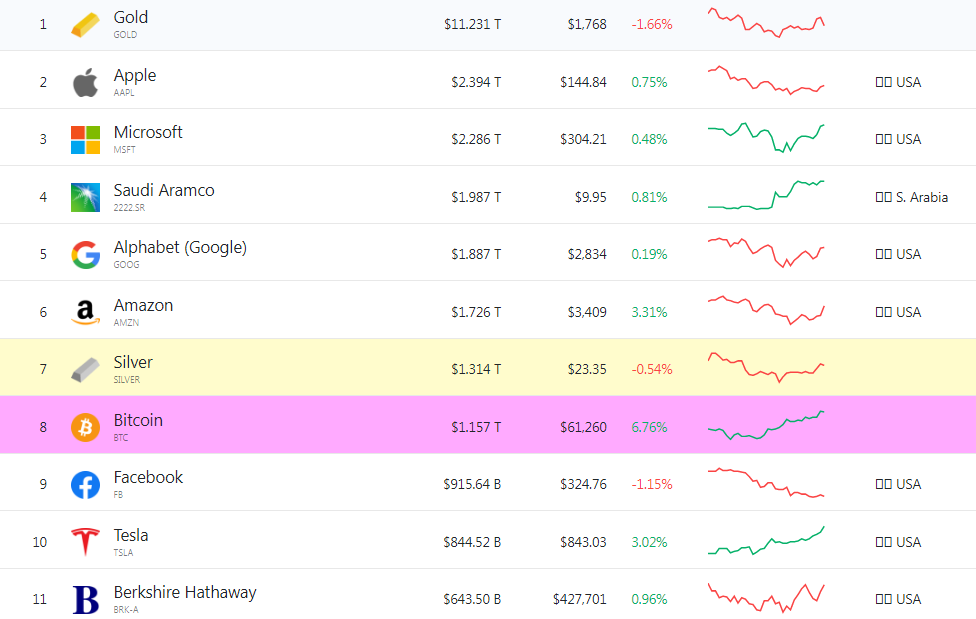Image resolution: width=976 pixels, height=619 pixels.
Task: Open the Silver asset name link
Action: point(133,362)
